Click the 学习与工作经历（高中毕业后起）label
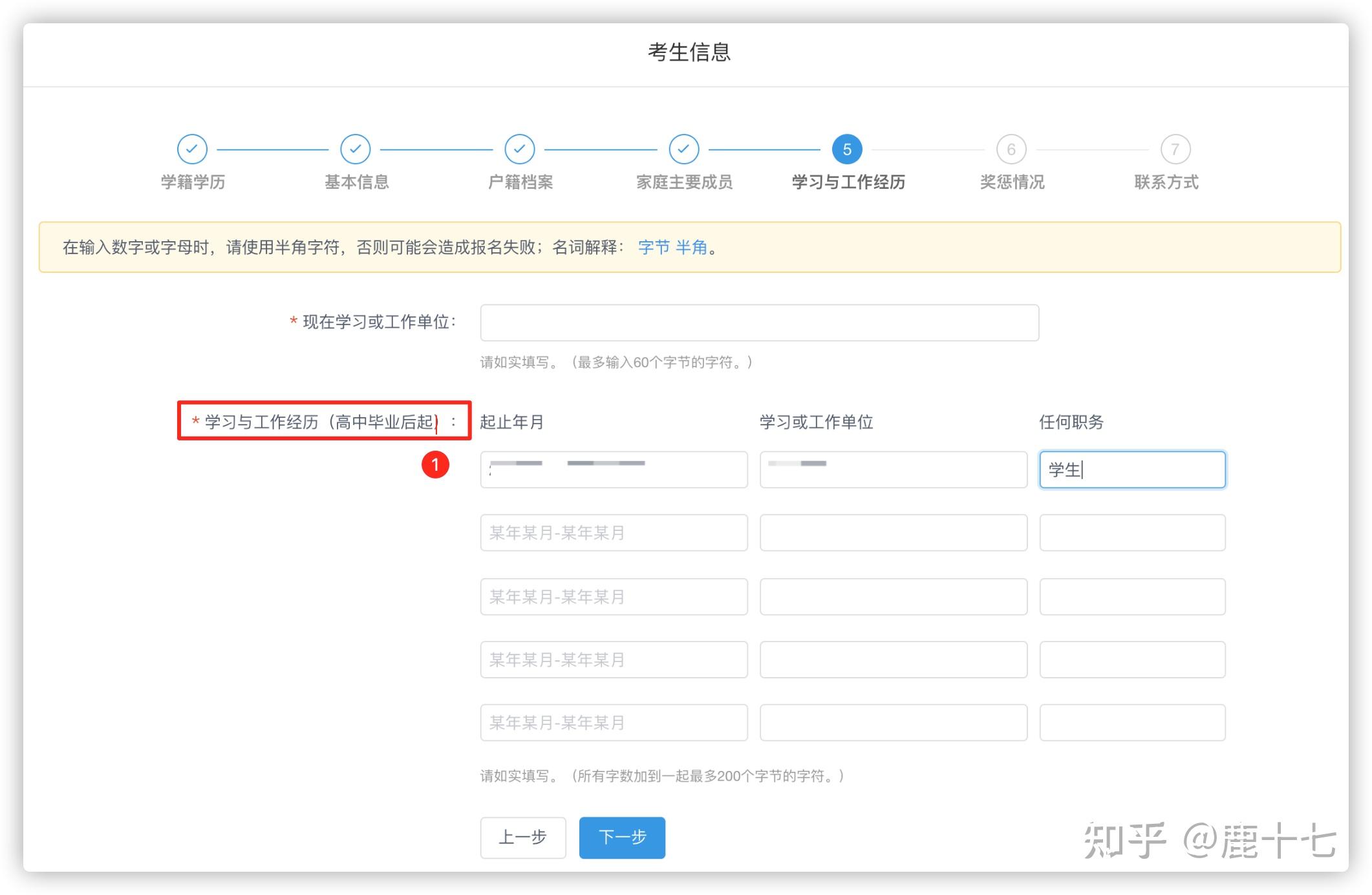The width and height of the screenshot is (1372, 895). pyautogui.click(x=325, y=422)
